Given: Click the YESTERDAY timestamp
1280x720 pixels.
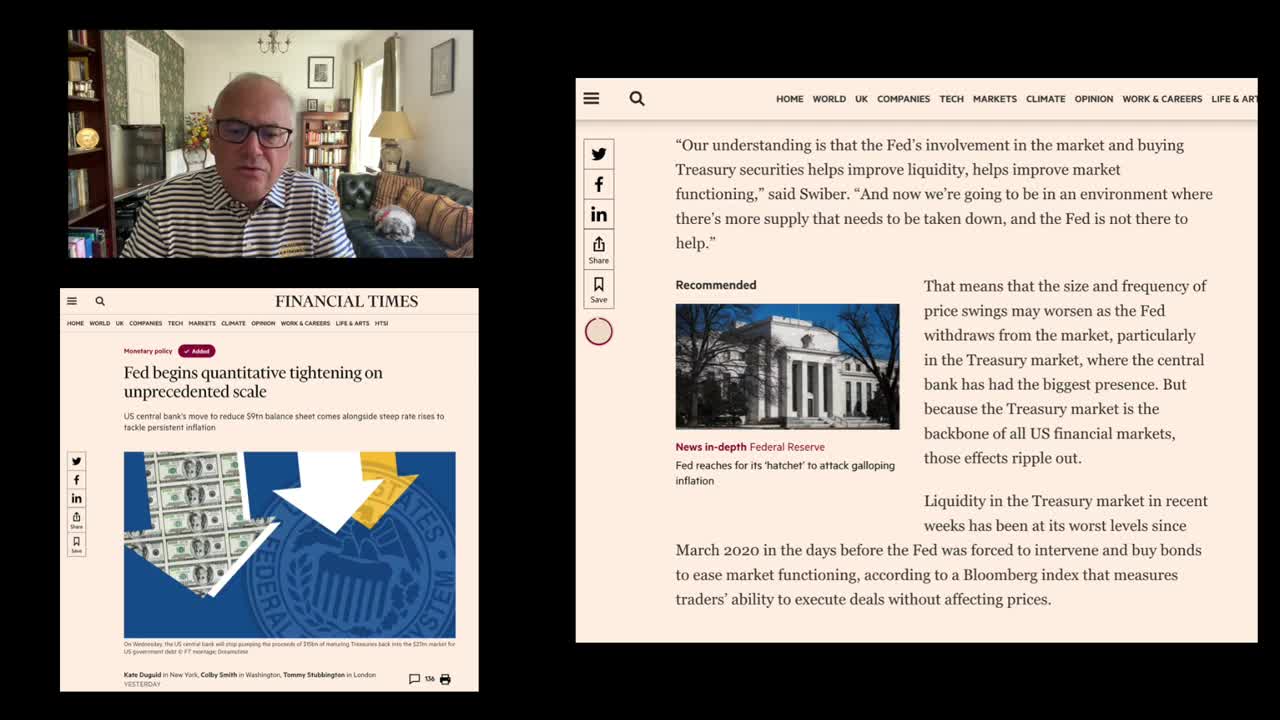Looking at the screenshot, I should pyautogui.click(x=142, y=684).
